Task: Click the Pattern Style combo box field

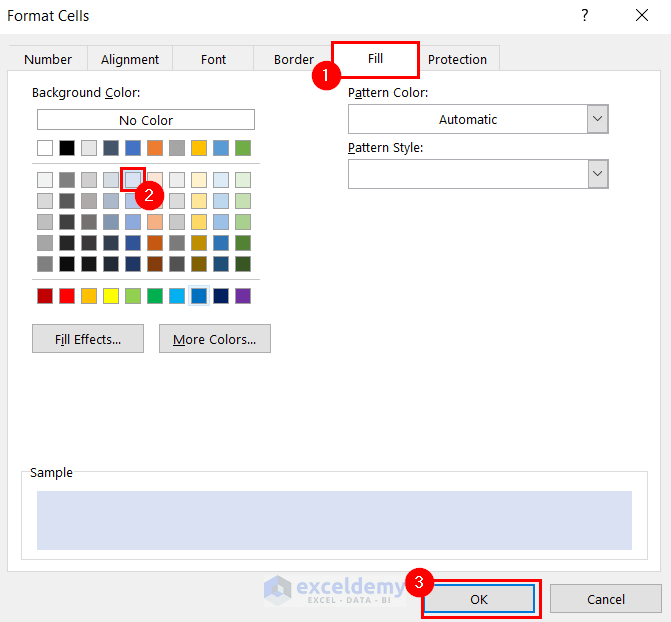Action: tap(478, 174)
